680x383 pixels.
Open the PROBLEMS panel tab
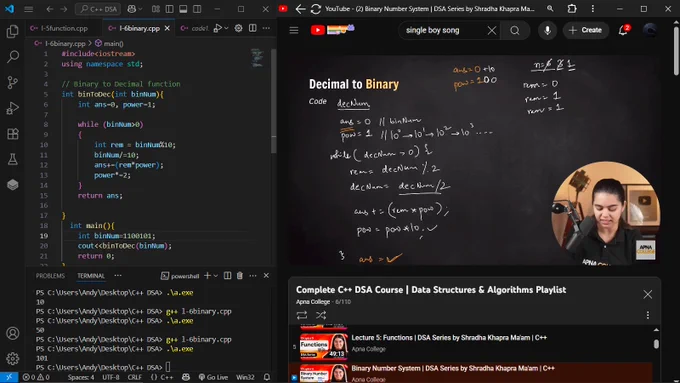coord(50,276)
